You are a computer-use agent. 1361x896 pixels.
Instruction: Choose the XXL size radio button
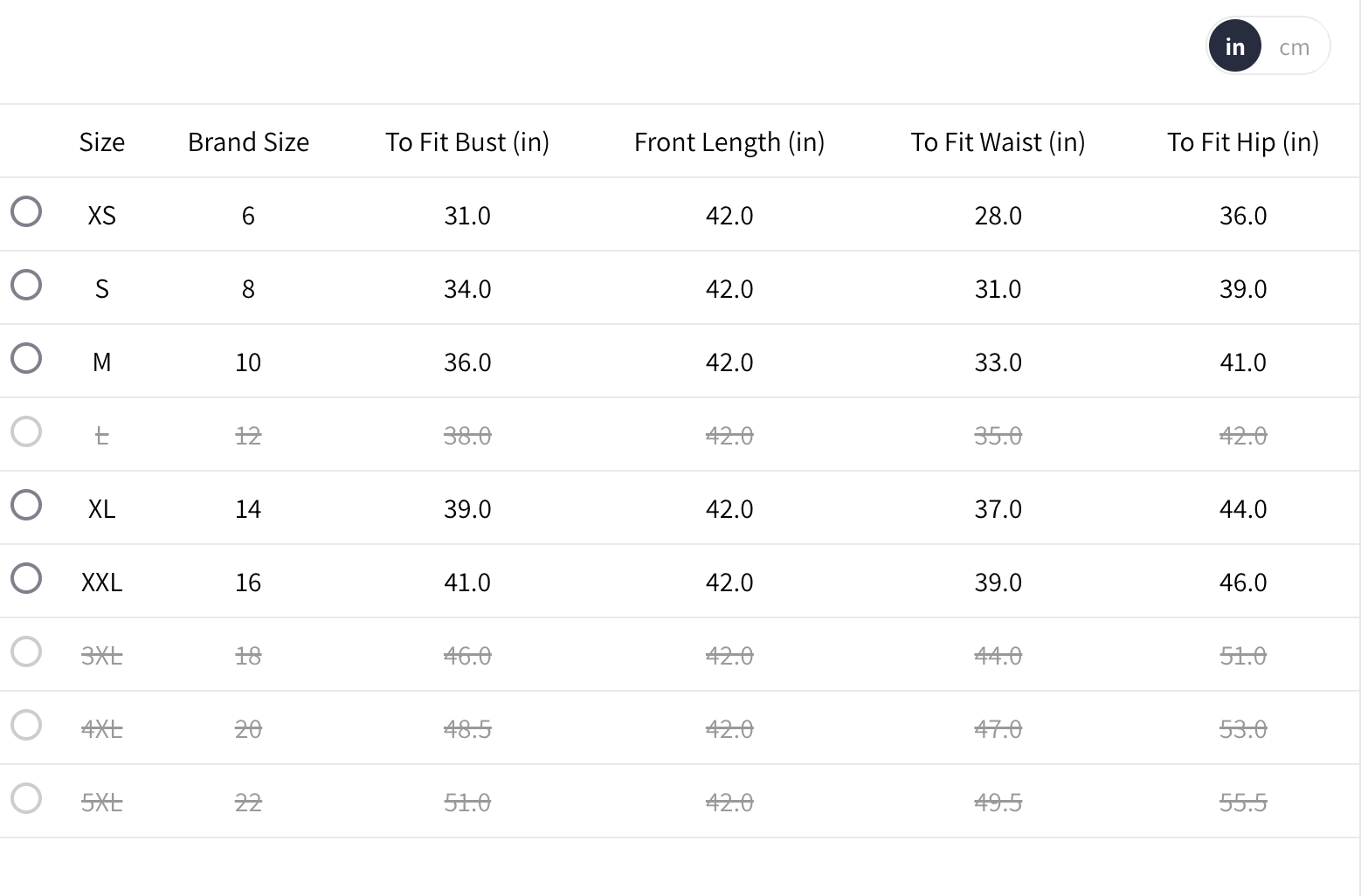[26, 578]
